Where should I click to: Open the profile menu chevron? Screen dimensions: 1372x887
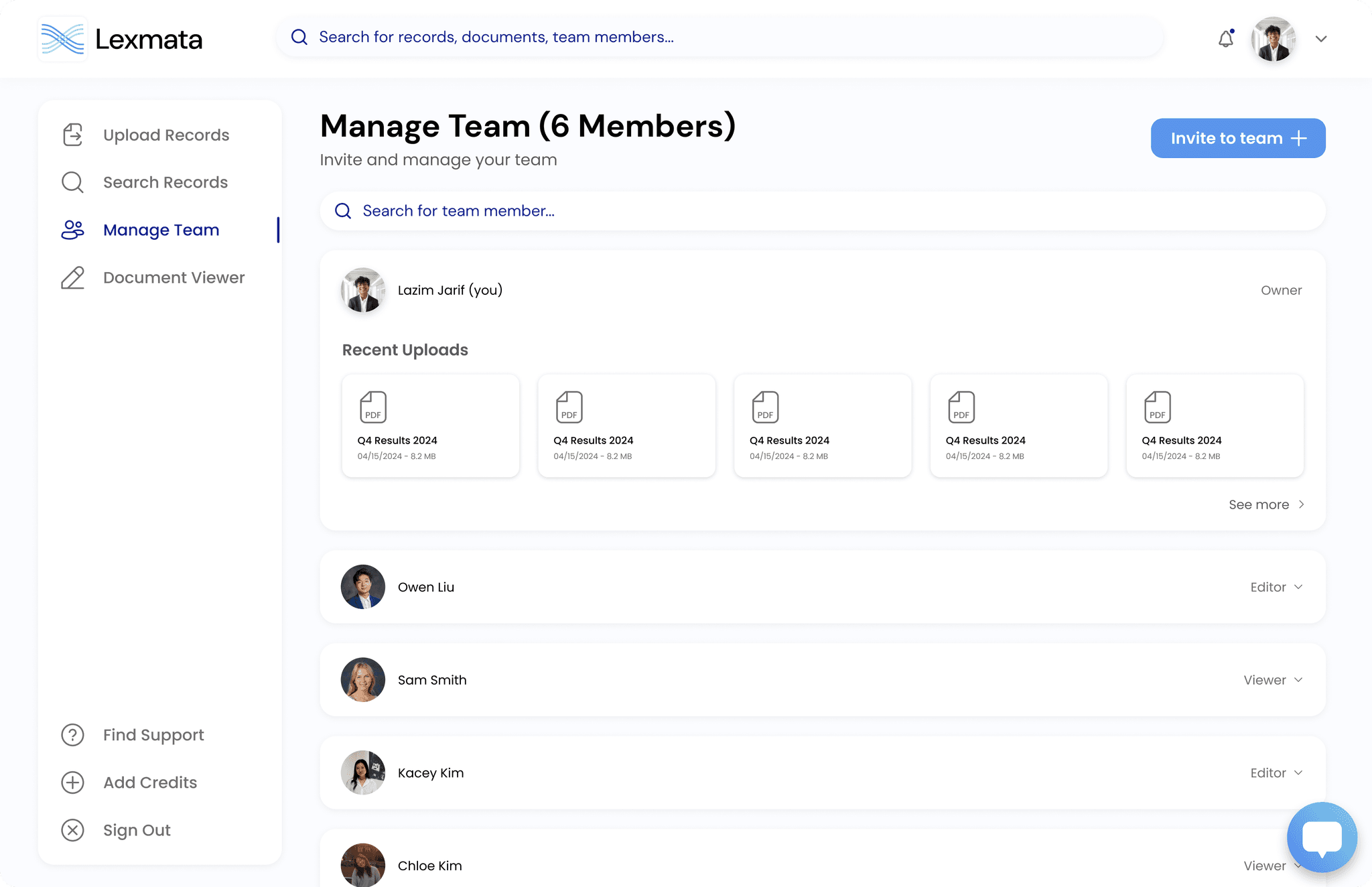pos(1320,39)
